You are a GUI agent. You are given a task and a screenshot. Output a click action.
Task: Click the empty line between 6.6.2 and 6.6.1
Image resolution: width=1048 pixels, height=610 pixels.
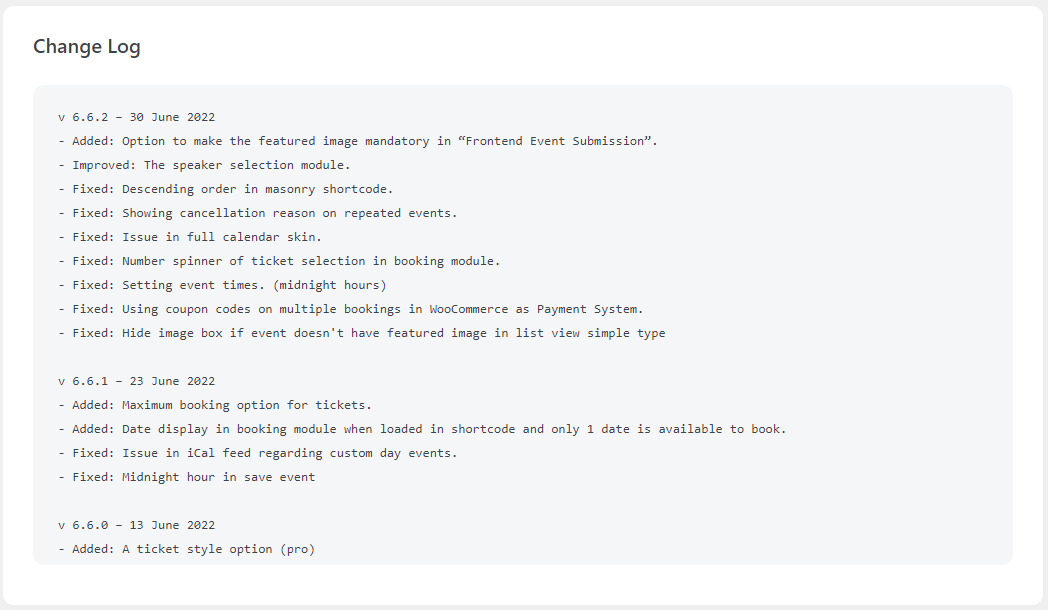click(523, 357)
